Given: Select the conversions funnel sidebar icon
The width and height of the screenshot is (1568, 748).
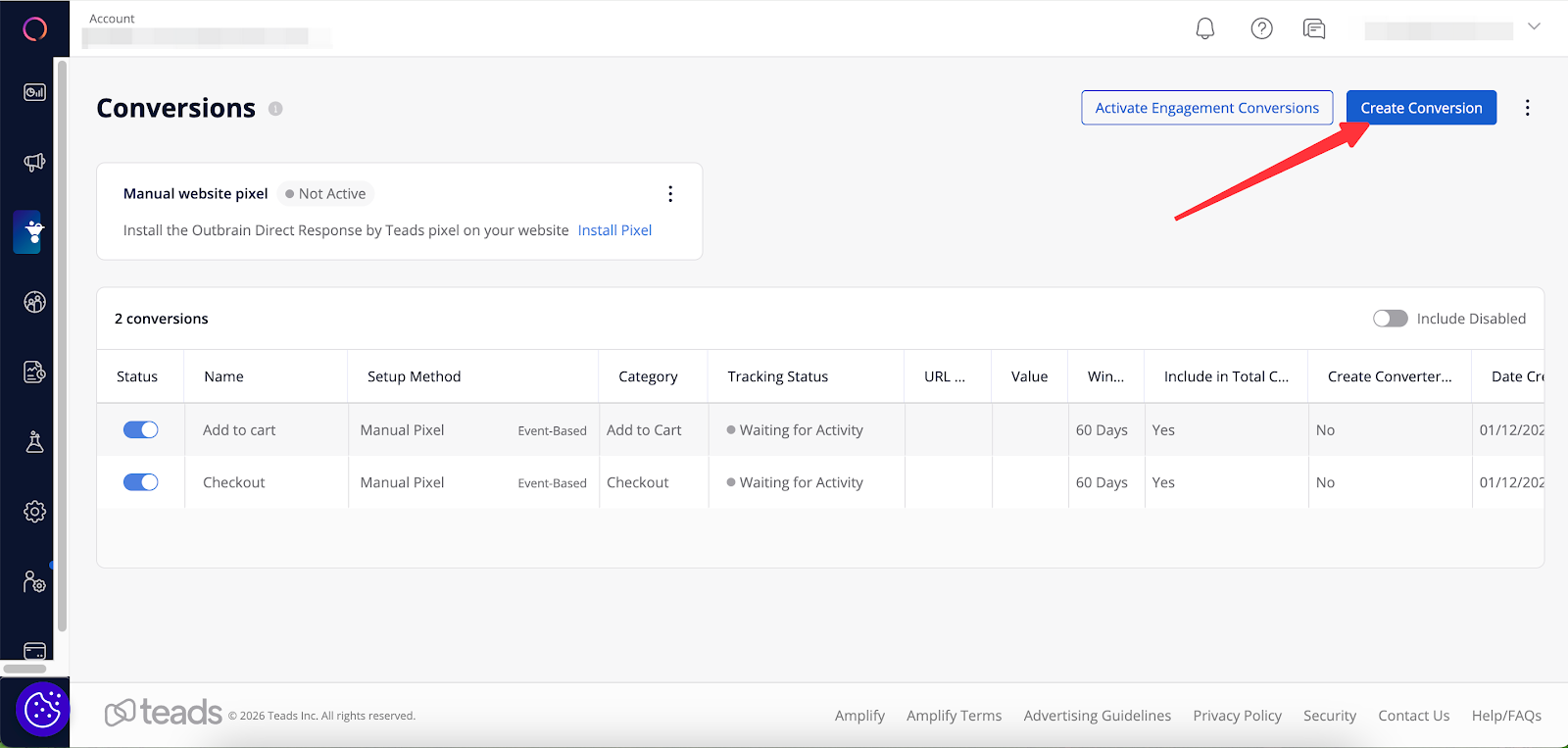Looking at the screenshot, I should 34,232.
